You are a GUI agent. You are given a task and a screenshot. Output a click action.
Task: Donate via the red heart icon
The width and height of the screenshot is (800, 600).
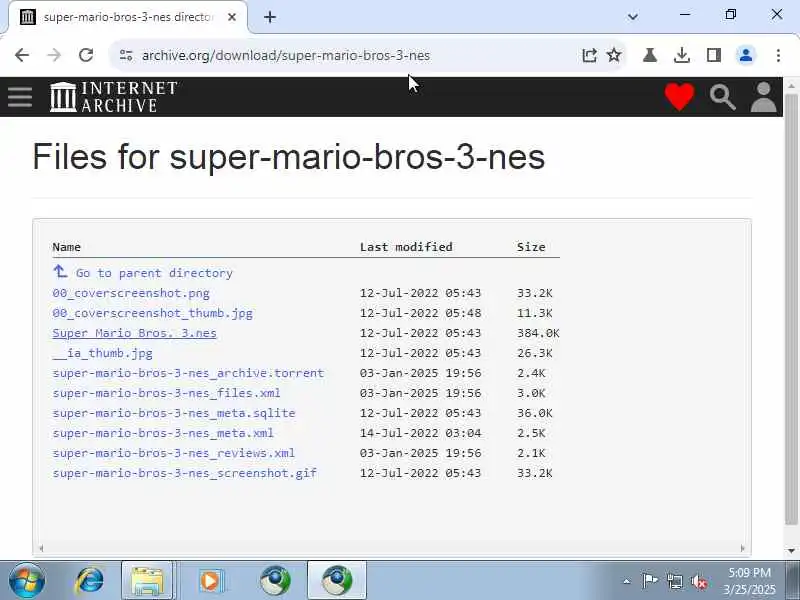coord(679,96)
